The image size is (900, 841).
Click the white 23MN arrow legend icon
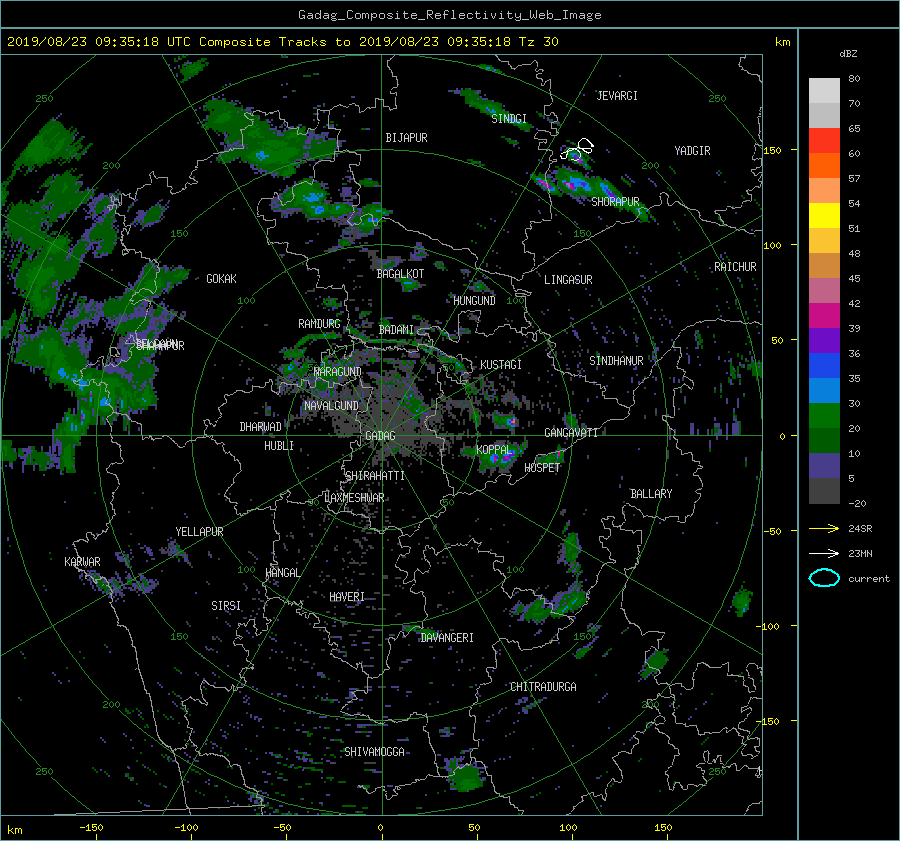pos(824,554)
